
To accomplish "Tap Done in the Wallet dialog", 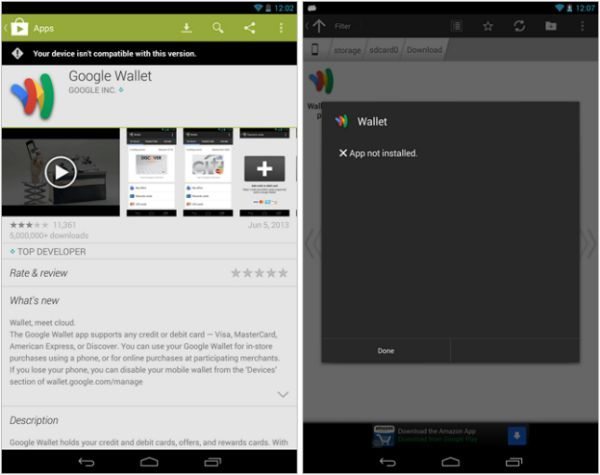I will coord(386,351).
